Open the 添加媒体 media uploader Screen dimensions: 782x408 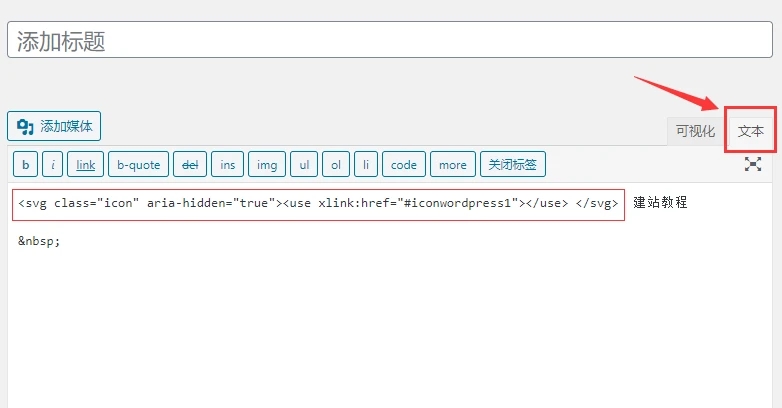(x=54, y=126)
